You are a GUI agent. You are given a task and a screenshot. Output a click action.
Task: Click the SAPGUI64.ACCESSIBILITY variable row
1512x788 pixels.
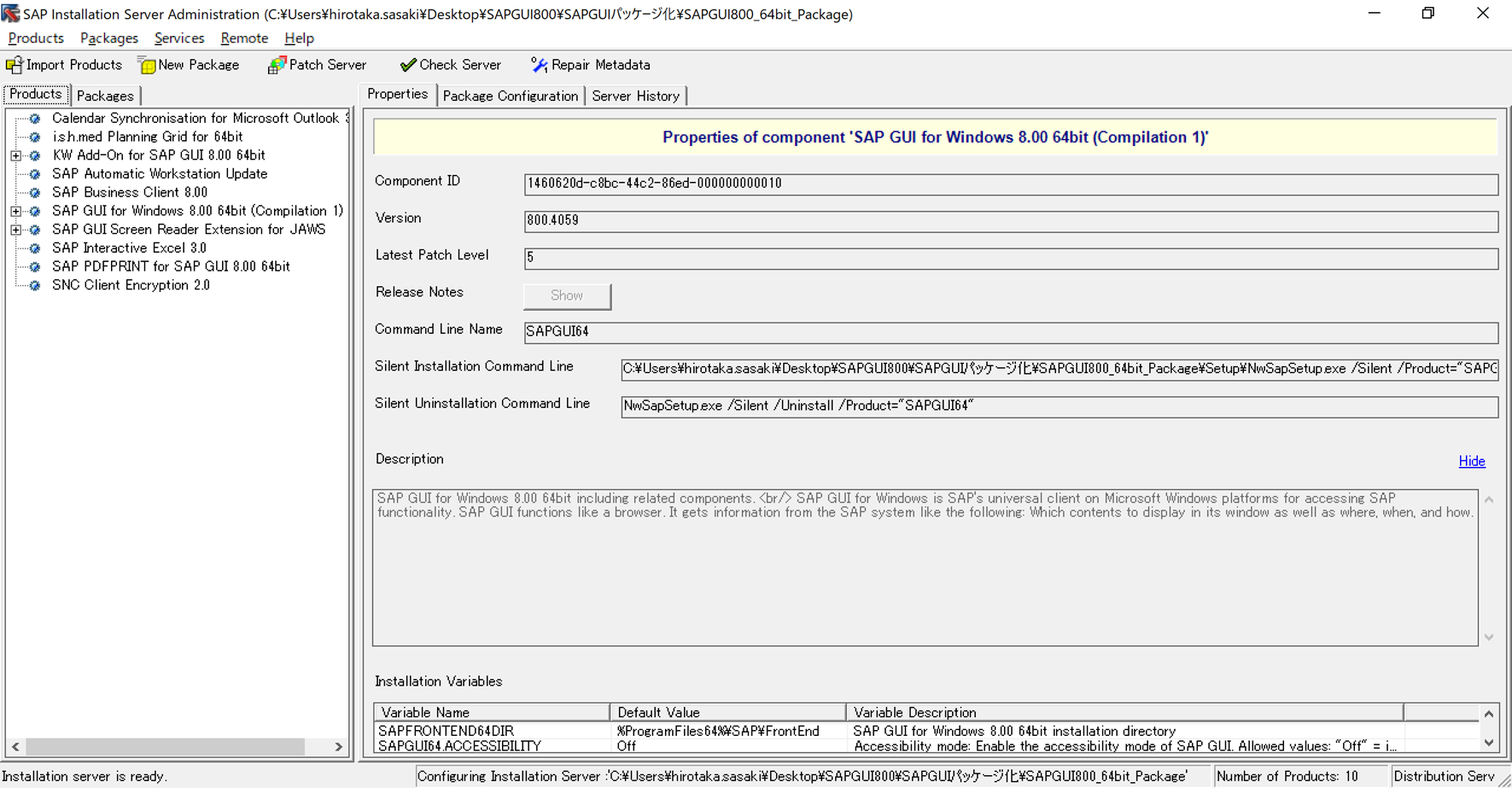[x=926, y=746]
